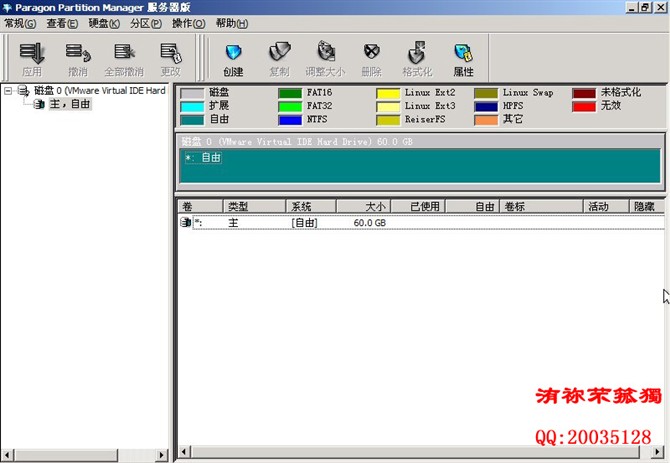Screen dimensions: 670x463
Task: Select the Create (创建) partition icon
Action: point(233,53)
